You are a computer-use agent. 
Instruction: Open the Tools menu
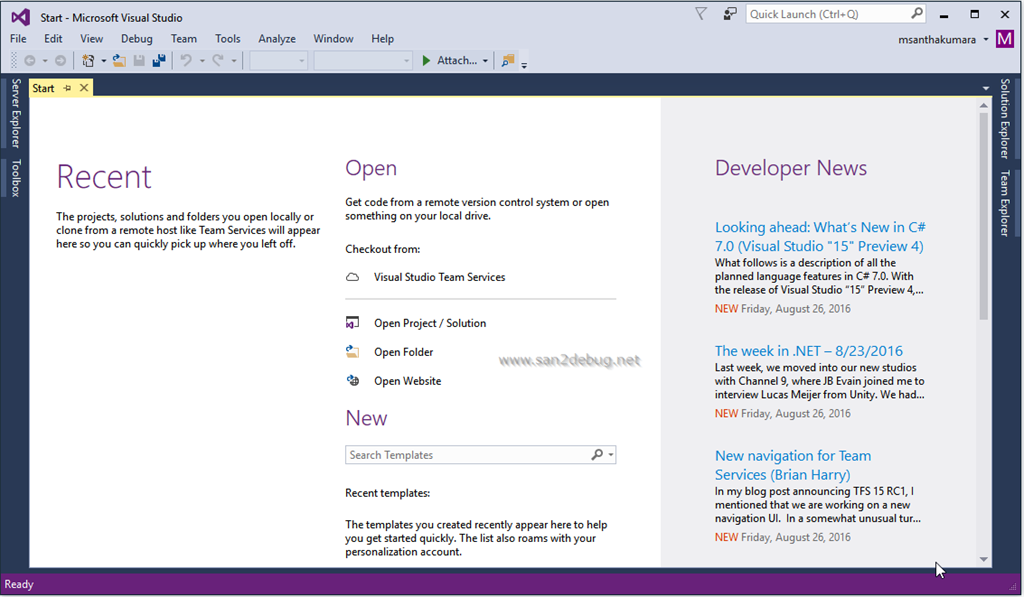coord(227,39)
